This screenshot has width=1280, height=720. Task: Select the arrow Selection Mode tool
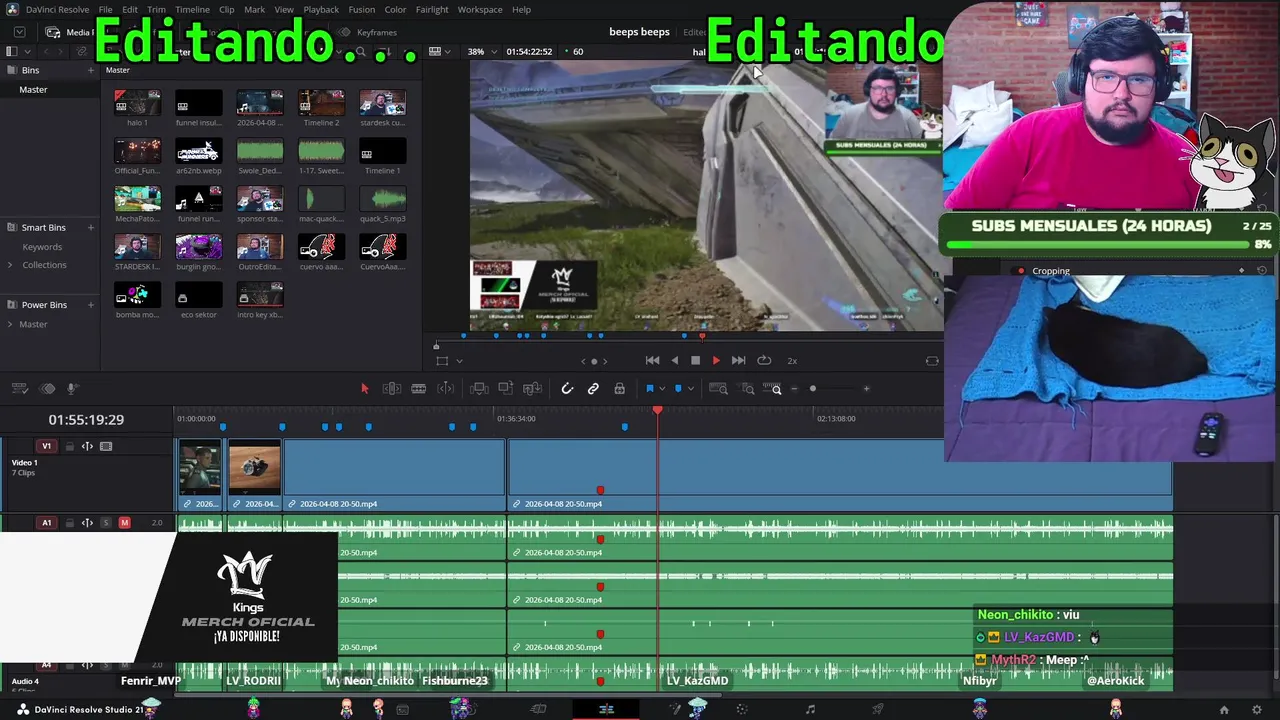364,389
